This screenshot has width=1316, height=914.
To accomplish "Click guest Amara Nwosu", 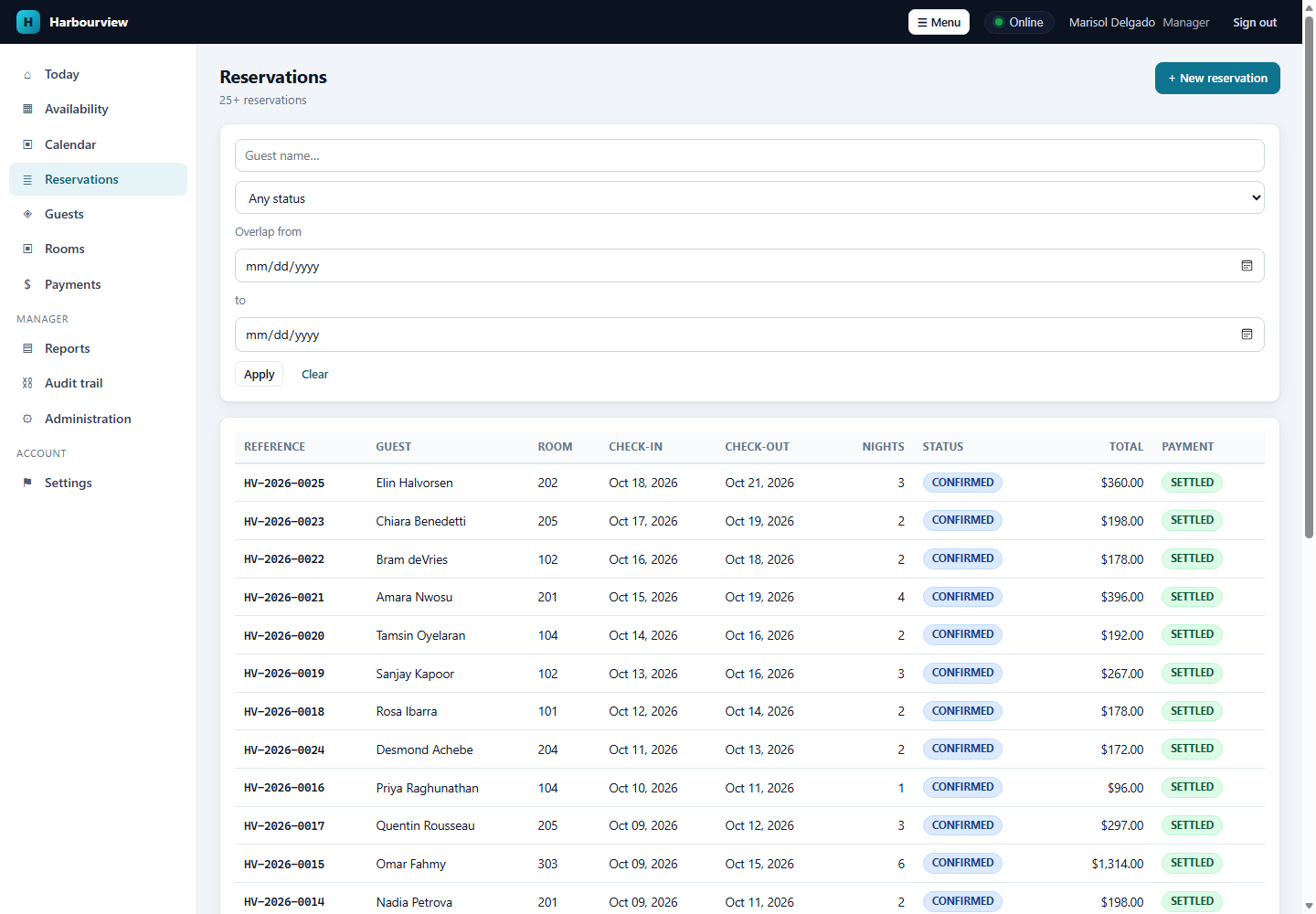I will 414,598.
